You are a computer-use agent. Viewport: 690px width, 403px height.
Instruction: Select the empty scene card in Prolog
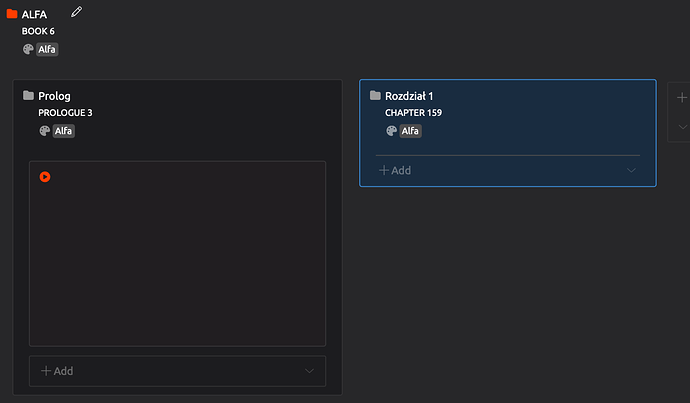tap(177, 260)
